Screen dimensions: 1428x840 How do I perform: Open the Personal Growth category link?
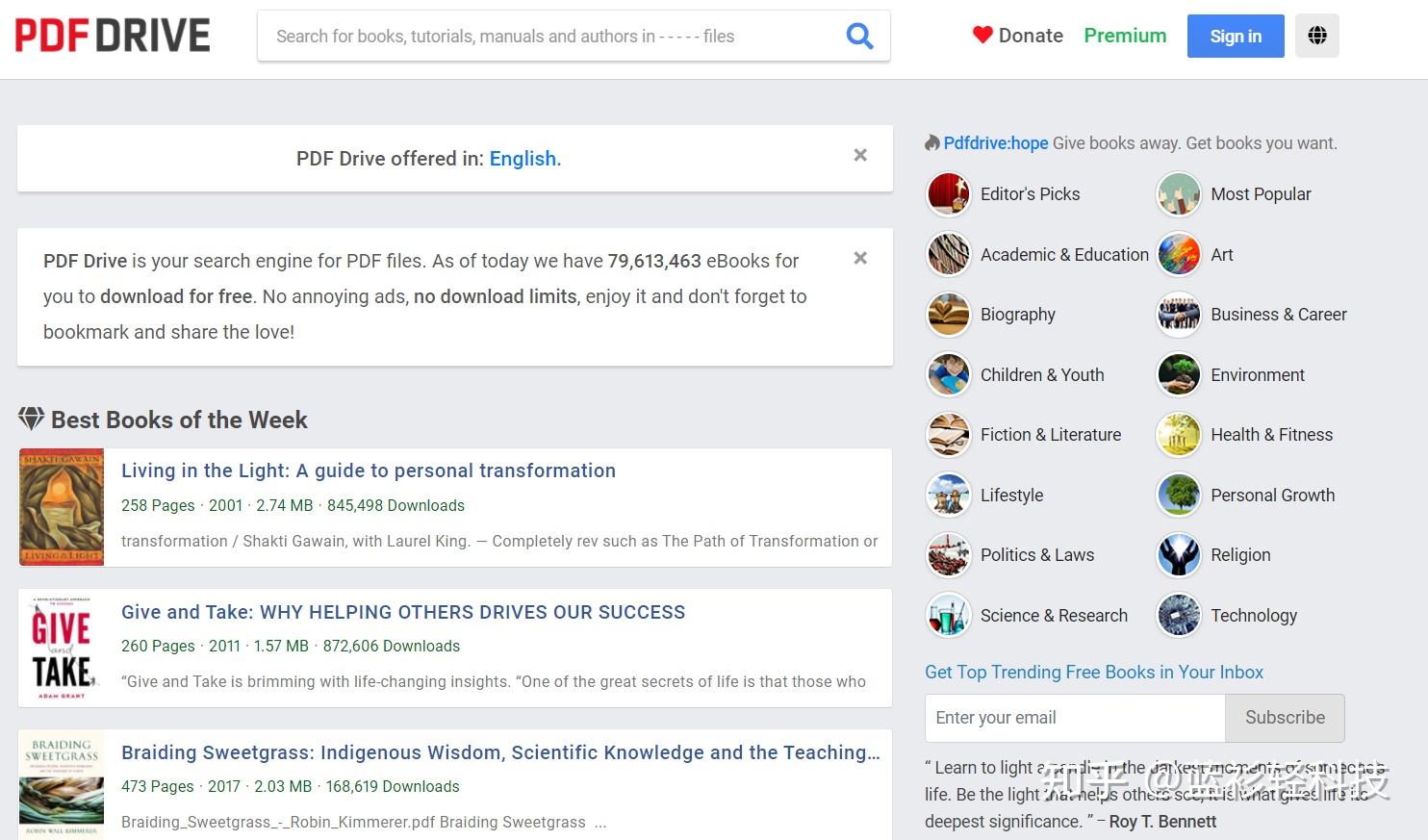pos(1273,496)
